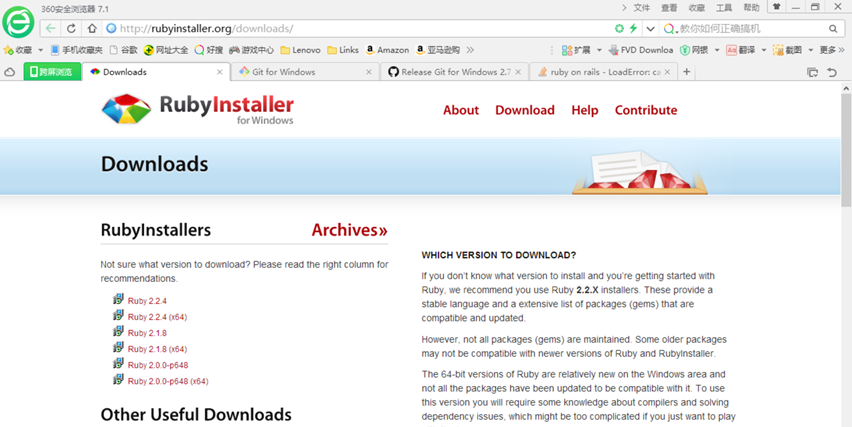Open the 谷歌 bookmark

tap(123, 50)
